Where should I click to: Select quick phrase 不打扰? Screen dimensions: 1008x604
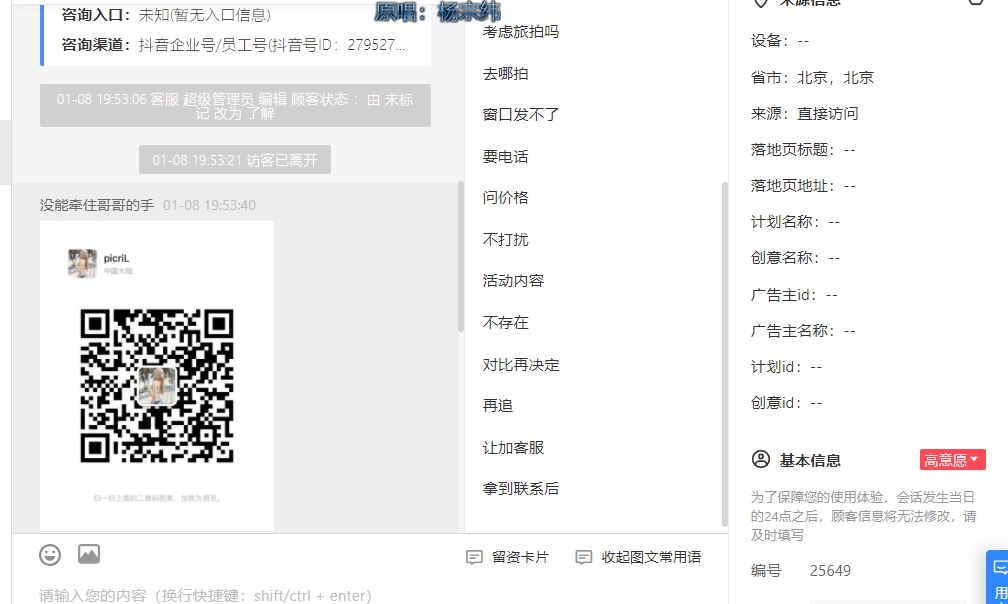point(505,240)
